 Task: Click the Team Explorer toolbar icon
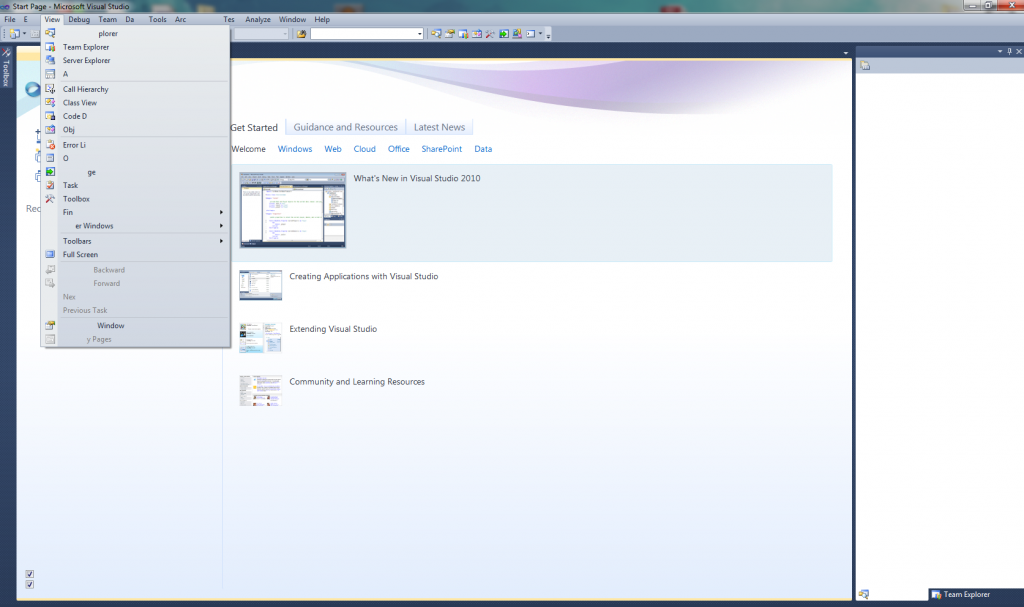coord(463,34)
